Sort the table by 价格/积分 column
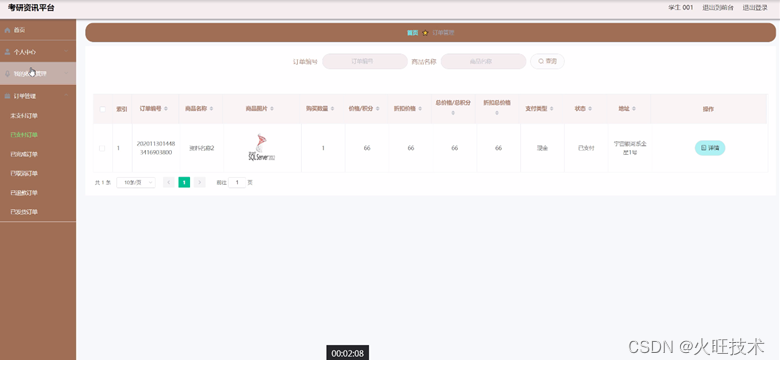 click(377, 109)
